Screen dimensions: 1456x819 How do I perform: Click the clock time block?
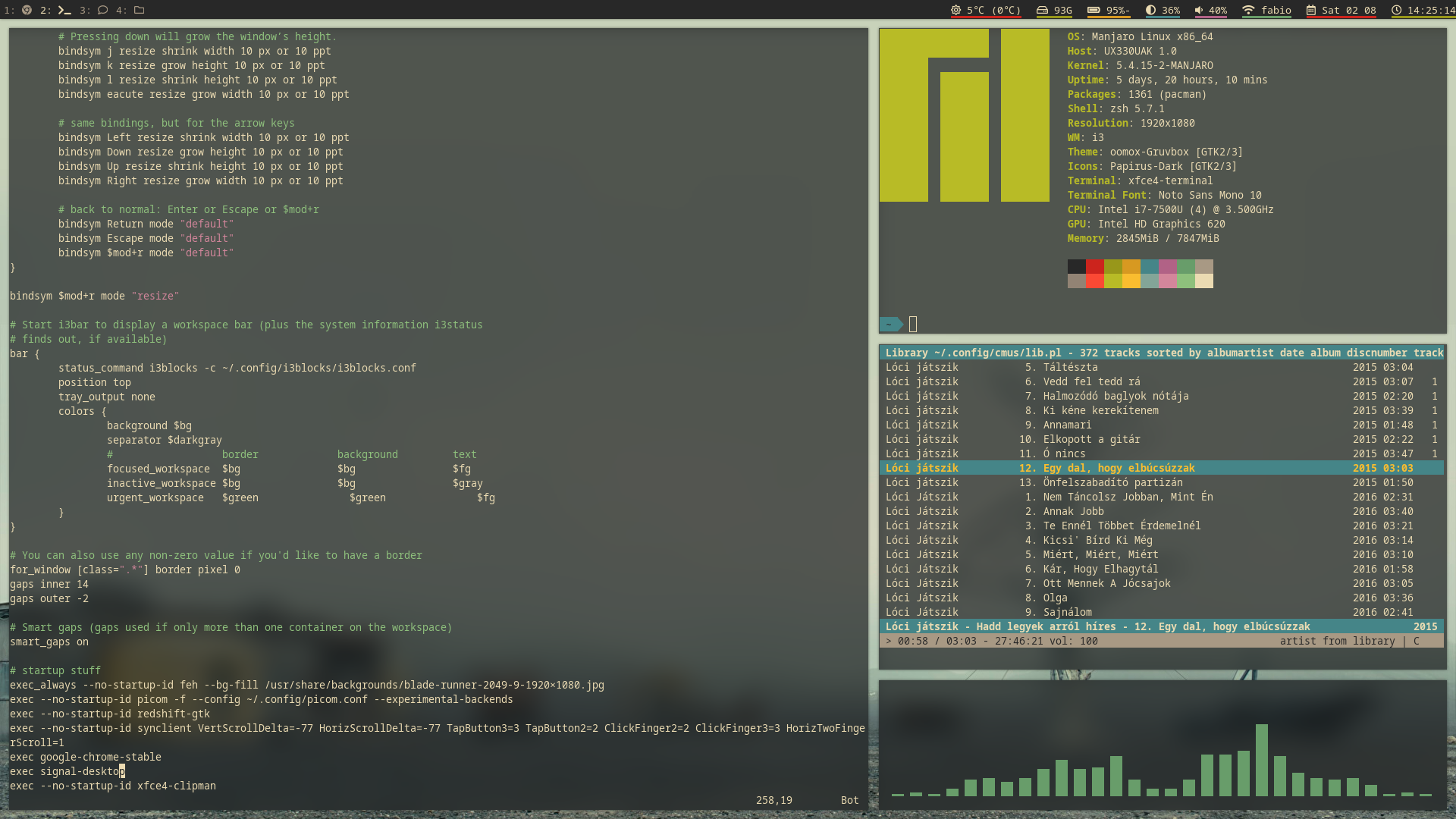click(x=1423, y=10)
